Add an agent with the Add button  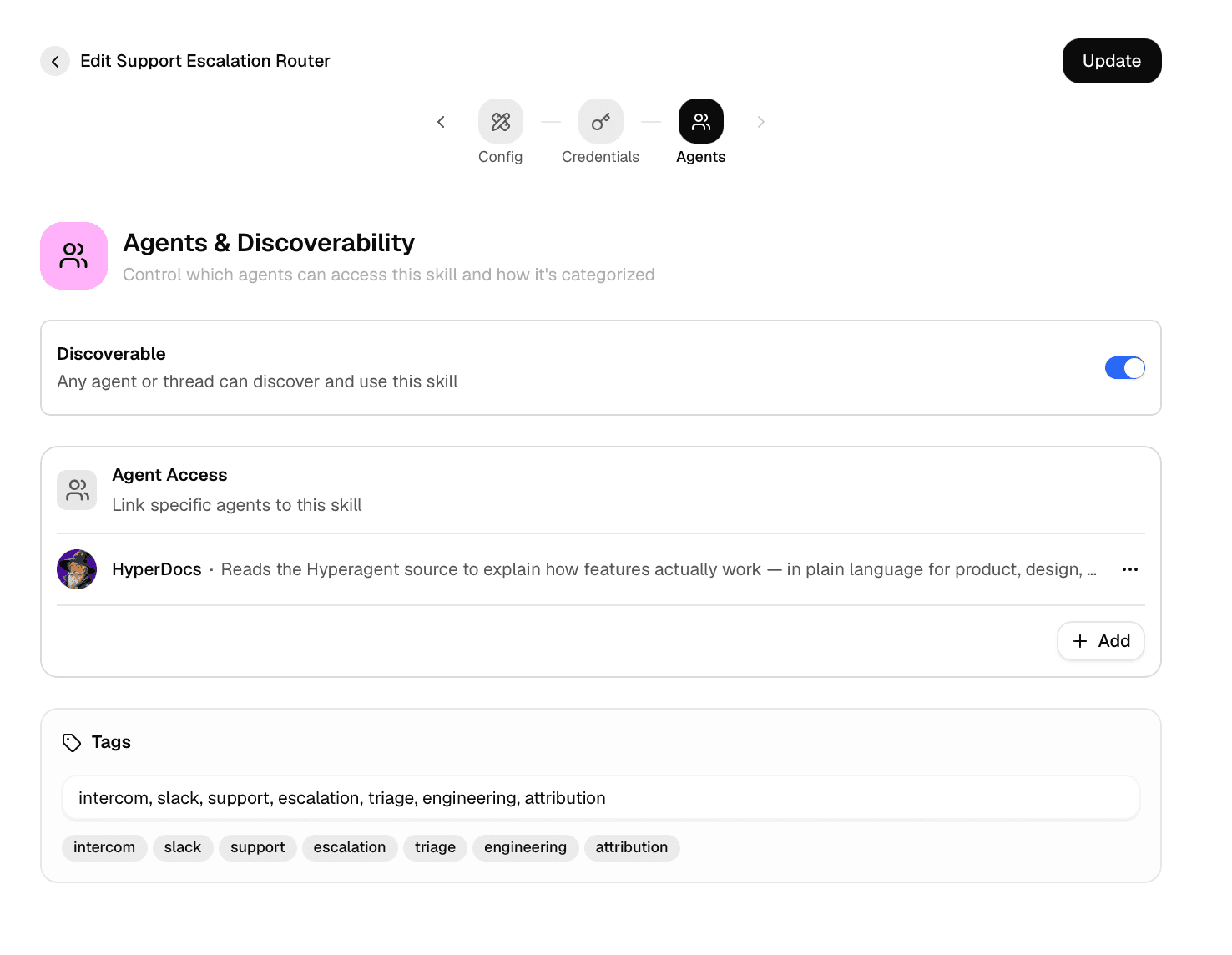point(1101,641)
